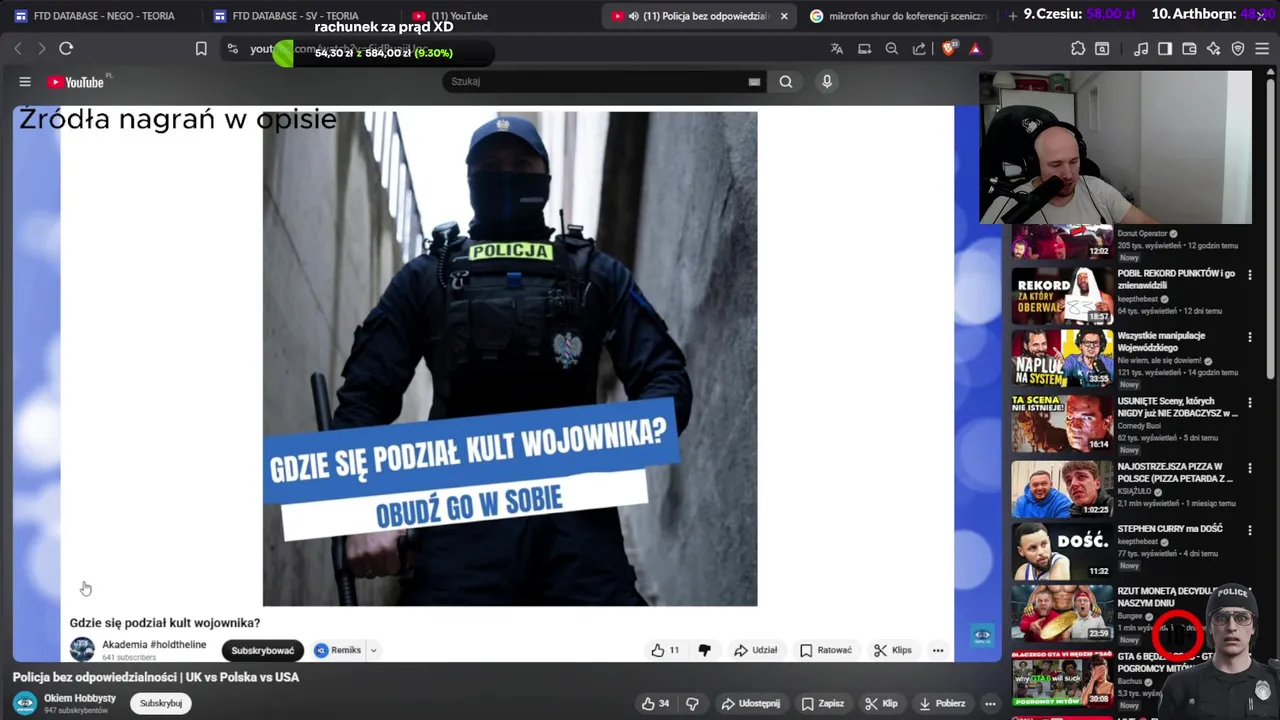Click the YouTube search magnifier button
Screen dimensions: 1280x720
[x=786, y=82]
